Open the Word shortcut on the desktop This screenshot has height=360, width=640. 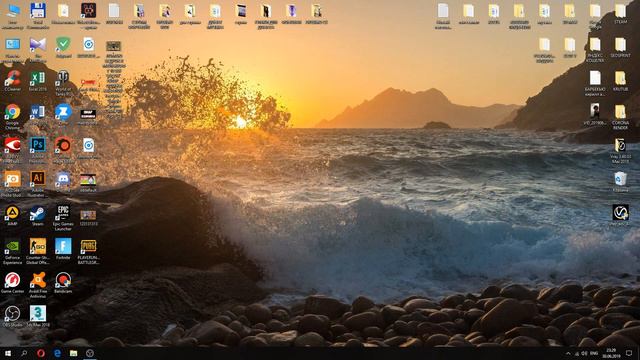point(38,111)
